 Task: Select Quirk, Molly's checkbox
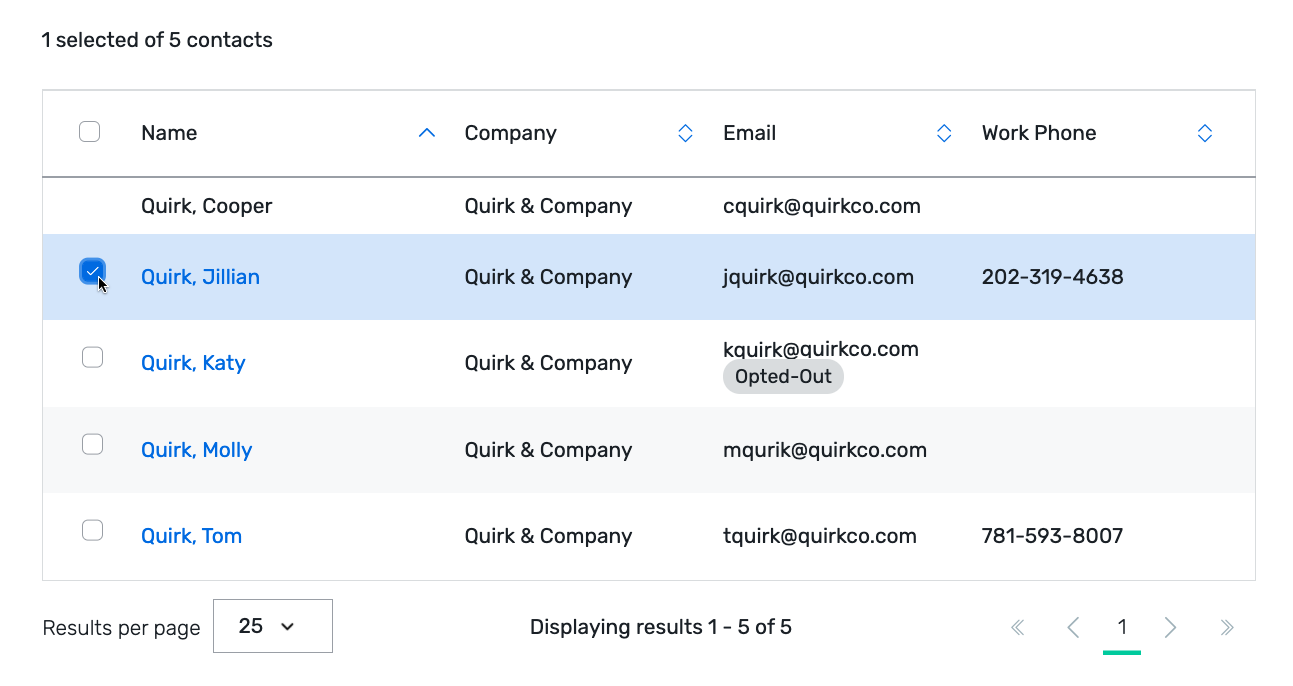click(x=92, y=443)
